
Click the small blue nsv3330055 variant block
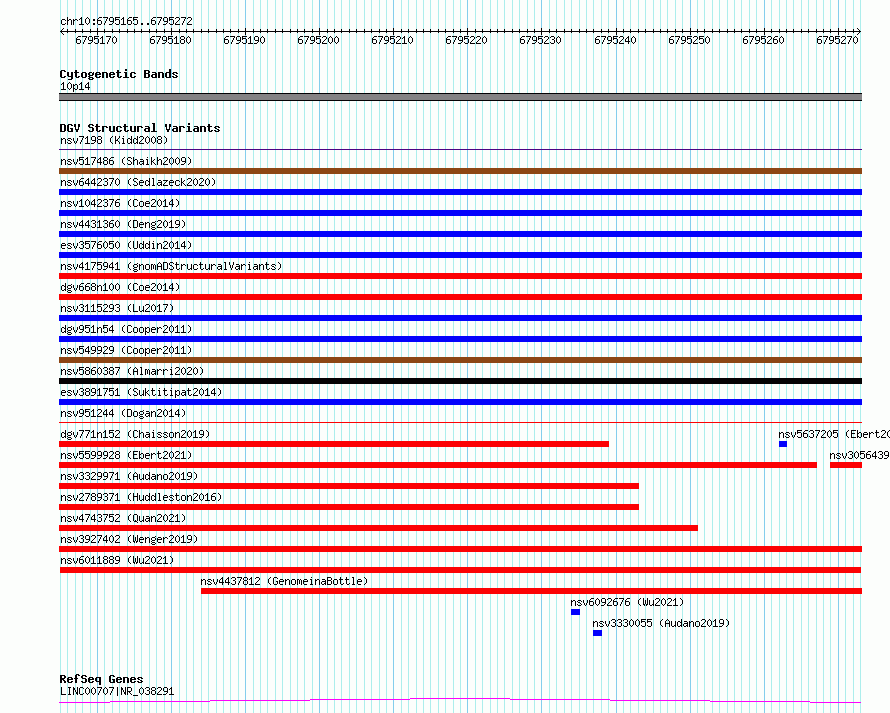(597, 633)
